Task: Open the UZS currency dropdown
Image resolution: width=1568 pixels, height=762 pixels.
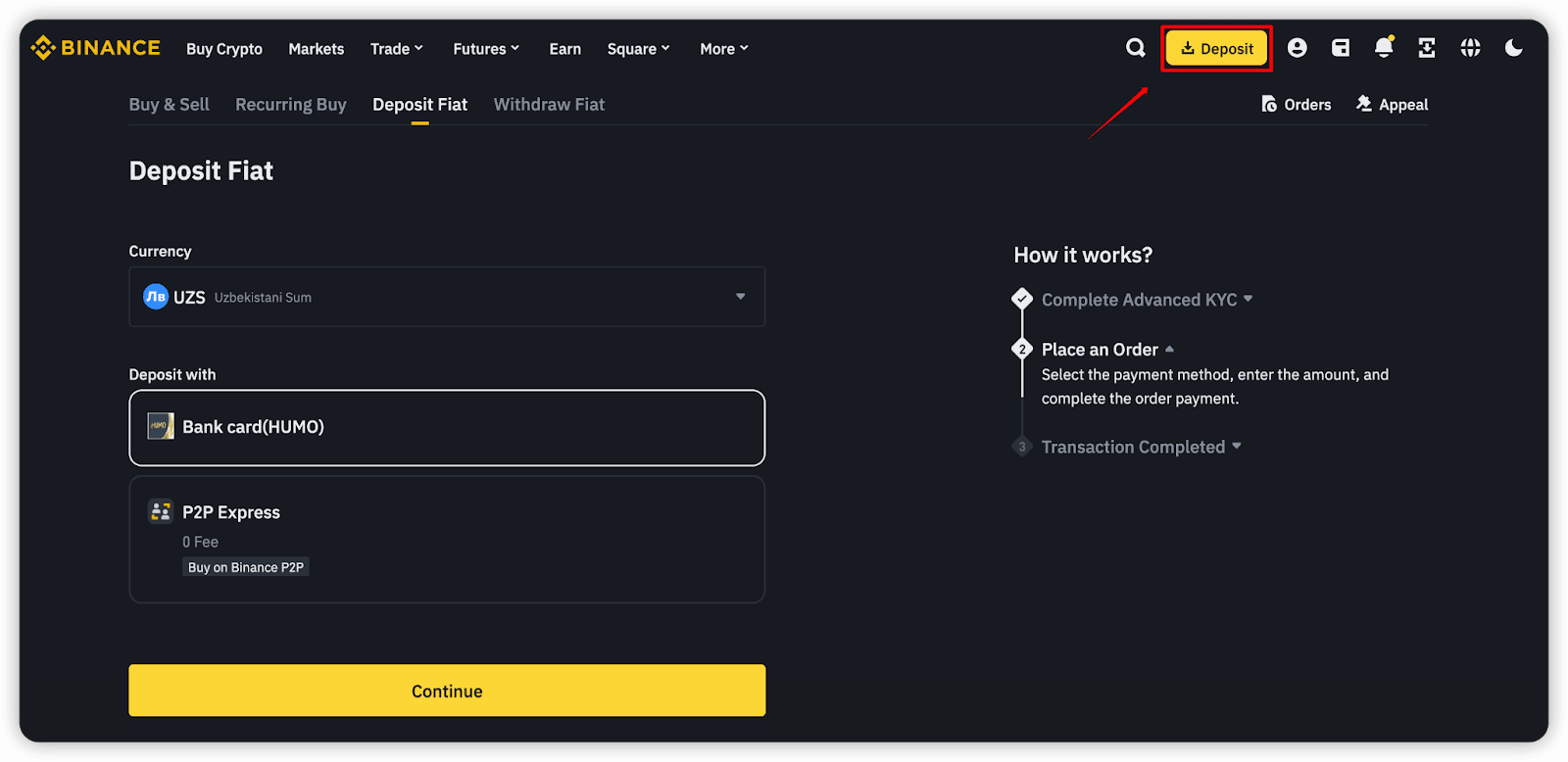Action: 447,297
